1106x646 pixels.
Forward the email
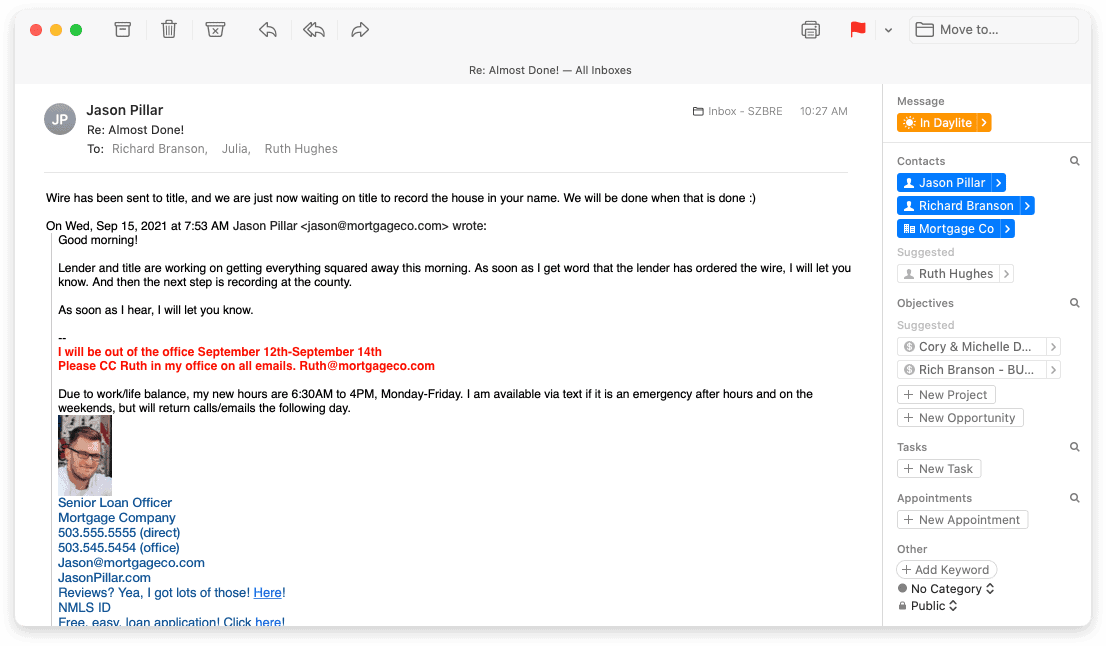point(360,30)
